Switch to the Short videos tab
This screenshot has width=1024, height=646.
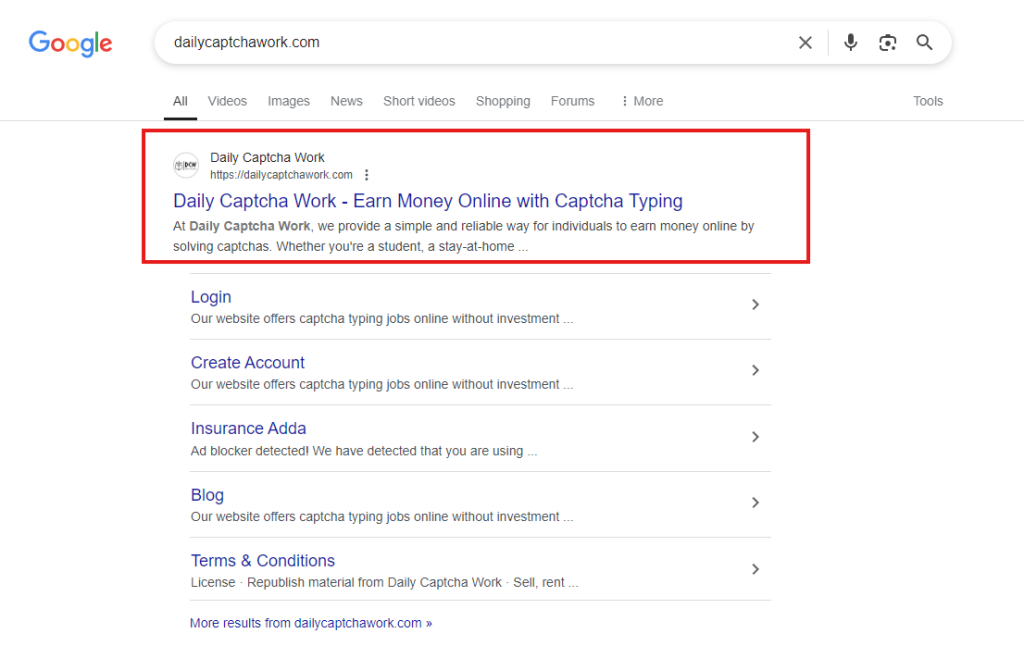[x=419, y=101]
